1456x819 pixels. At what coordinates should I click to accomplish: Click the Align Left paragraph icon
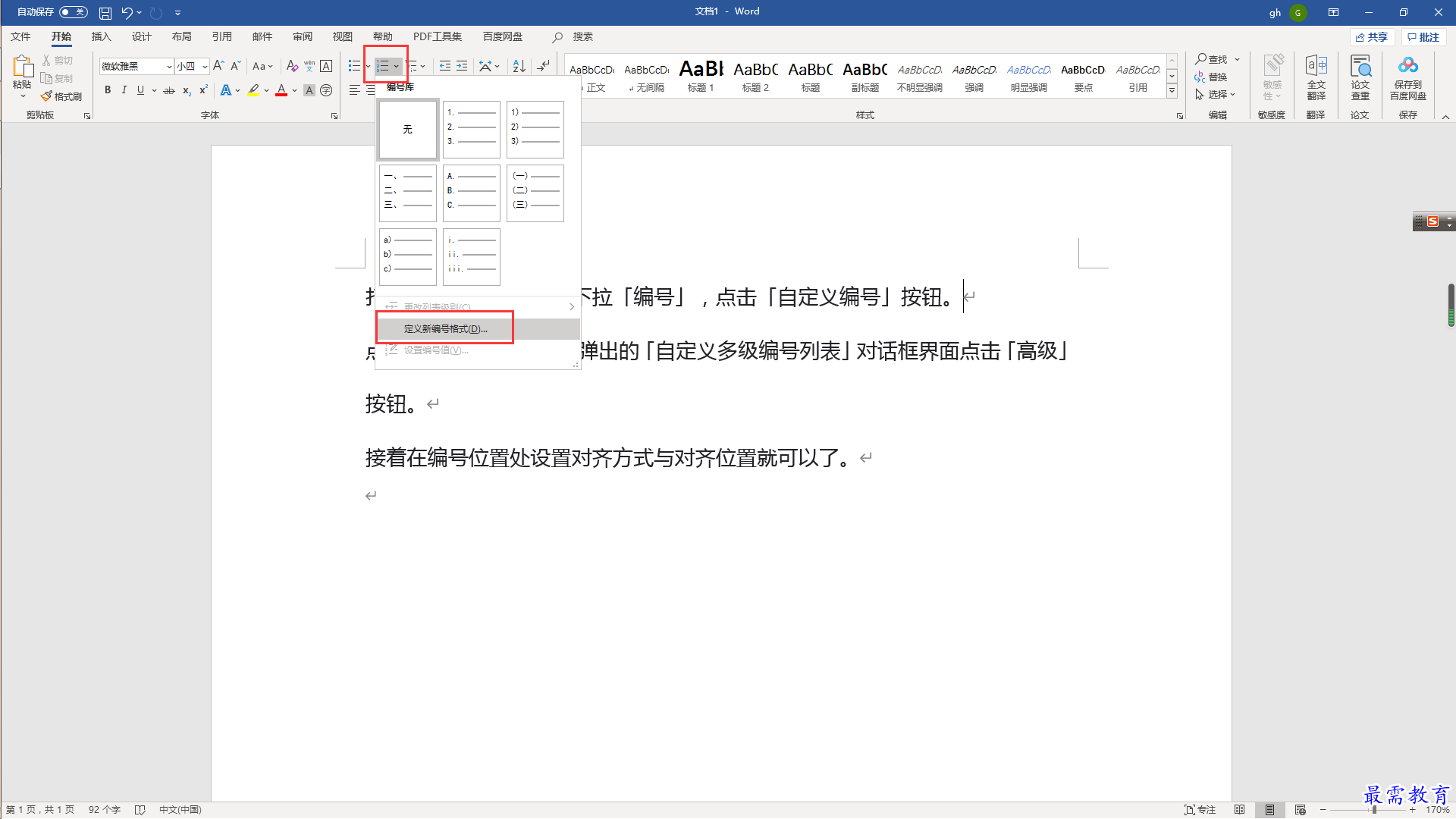[x=354, y=89]
